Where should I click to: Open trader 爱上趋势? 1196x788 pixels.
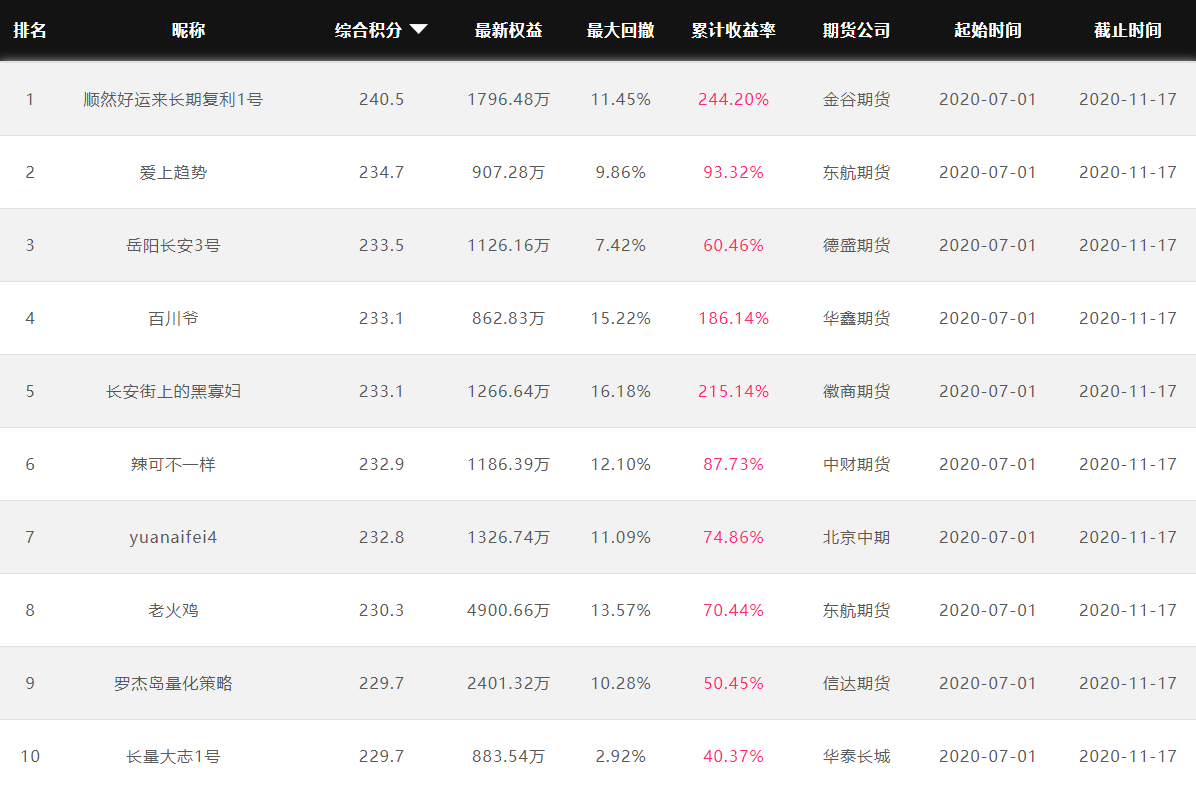pyautogui.click(x=173, y=172)
